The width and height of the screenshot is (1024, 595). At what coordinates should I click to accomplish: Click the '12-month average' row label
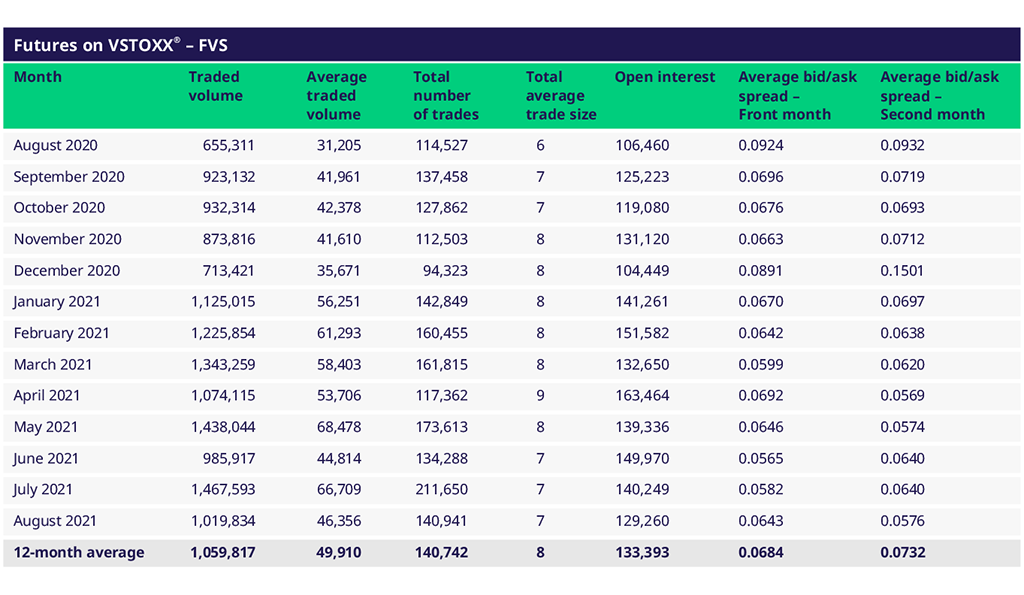point(79,553)
